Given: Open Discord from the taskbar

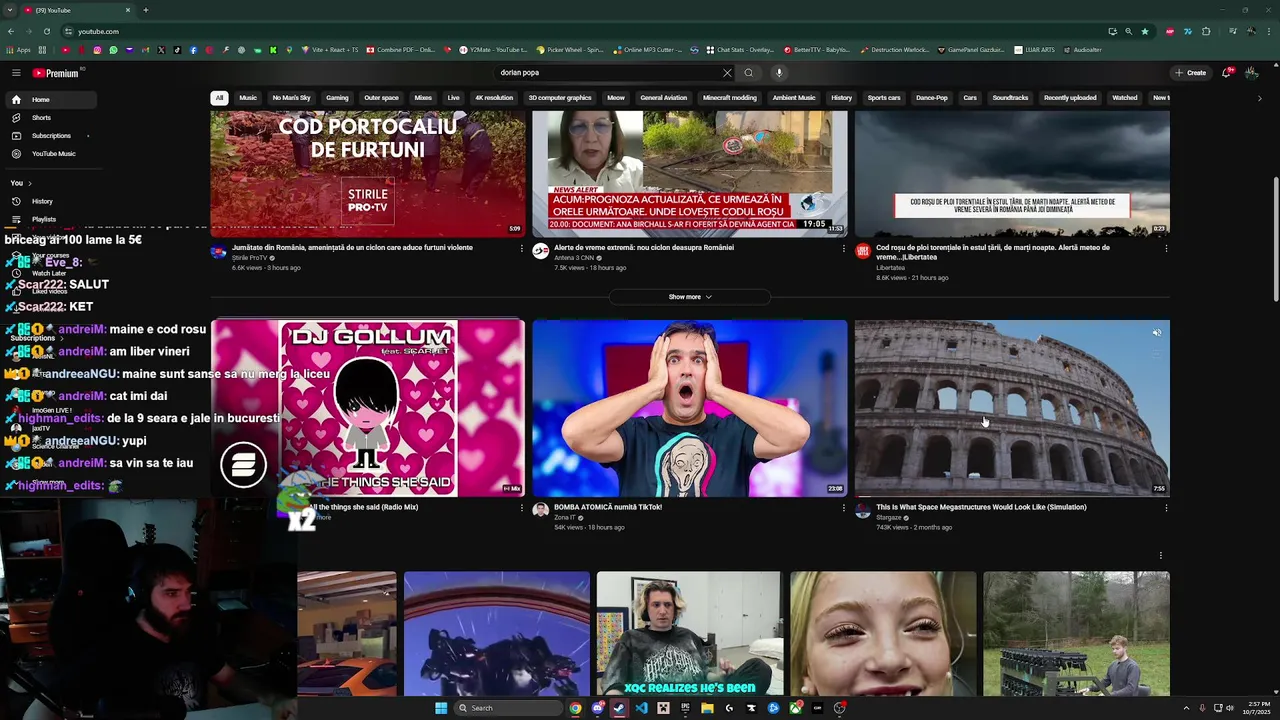Looking at the screenshot, I should (x=598, y=708).
